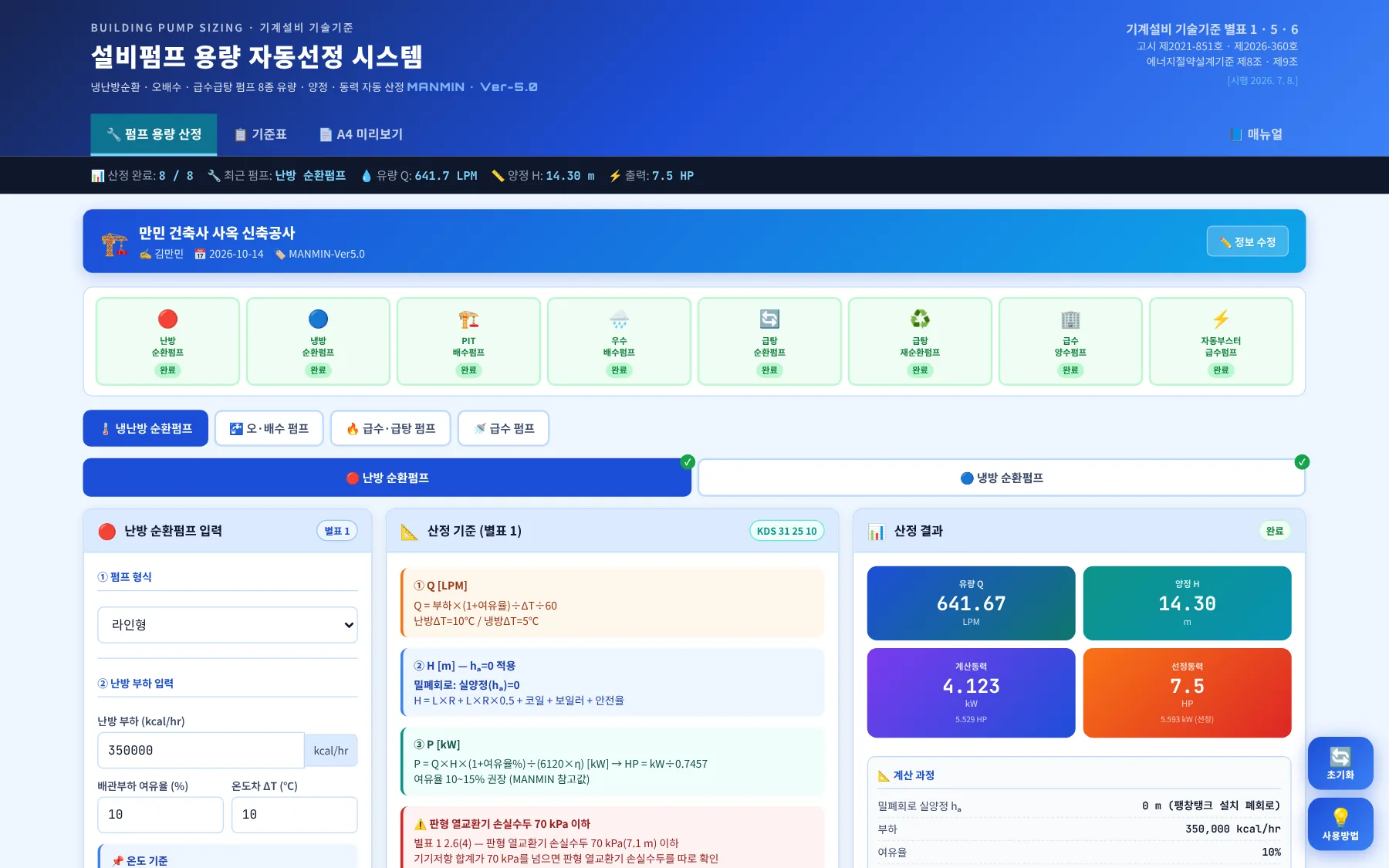Click the calendar icon next to 2026-10-14
This screenshot has height=868, width=1389.
click(200, 254)
